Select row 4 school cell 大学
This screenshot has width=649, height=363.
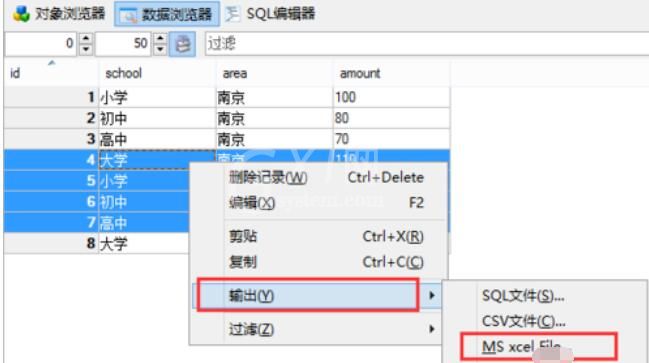157,160
